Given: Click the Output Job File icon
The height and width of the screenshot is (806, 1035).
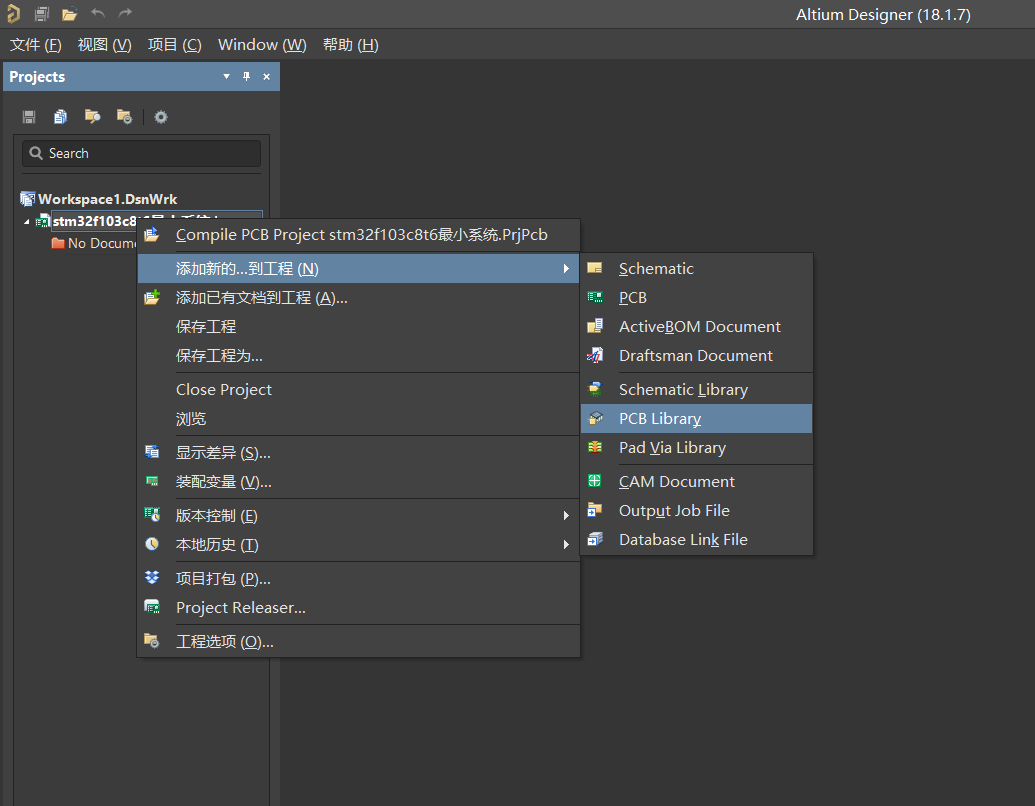Looking at the screenshot, I should click(x=595, y=510).
